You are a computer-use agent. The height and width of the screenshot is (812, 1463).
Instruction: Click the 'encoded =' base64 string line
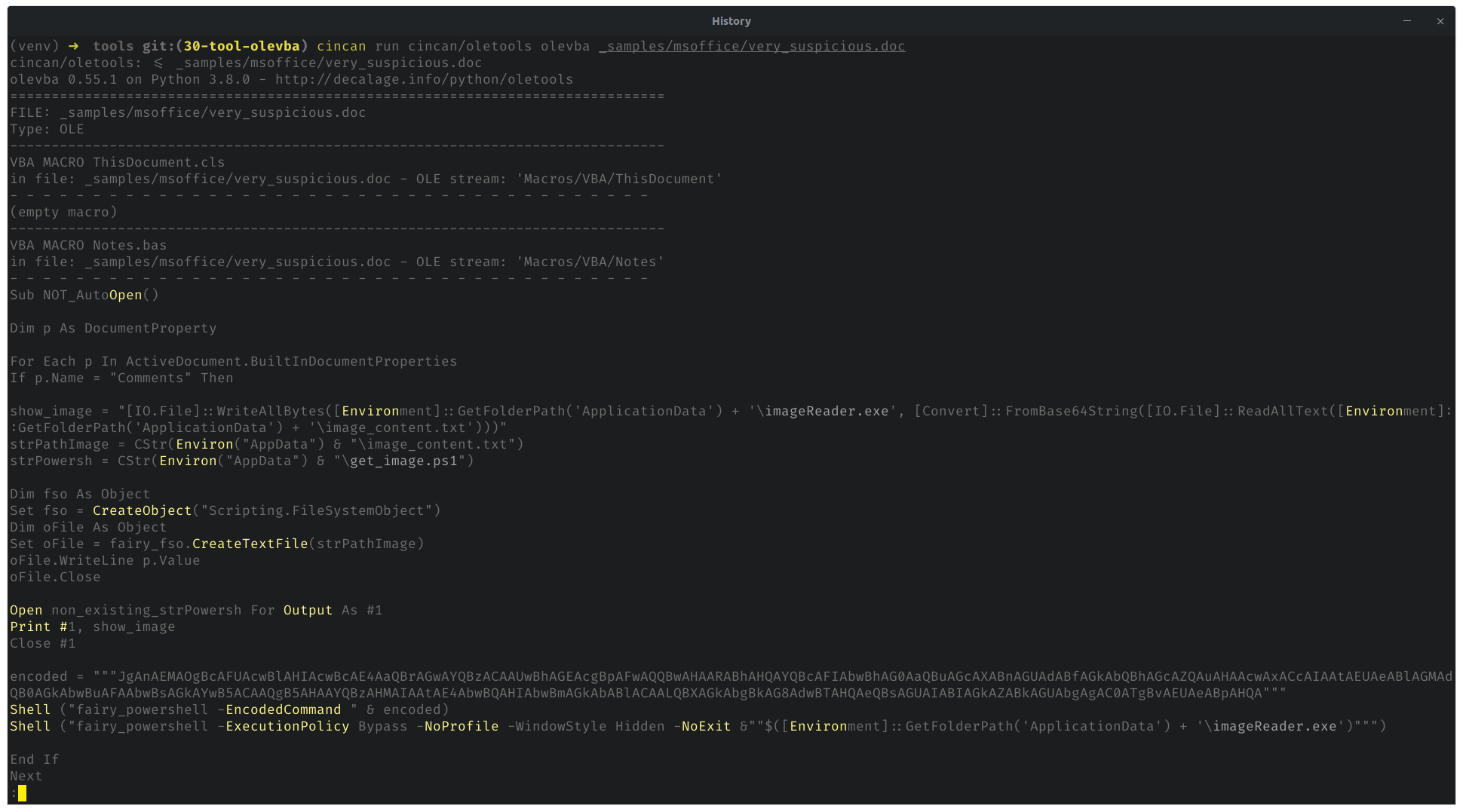coord(731,685)
